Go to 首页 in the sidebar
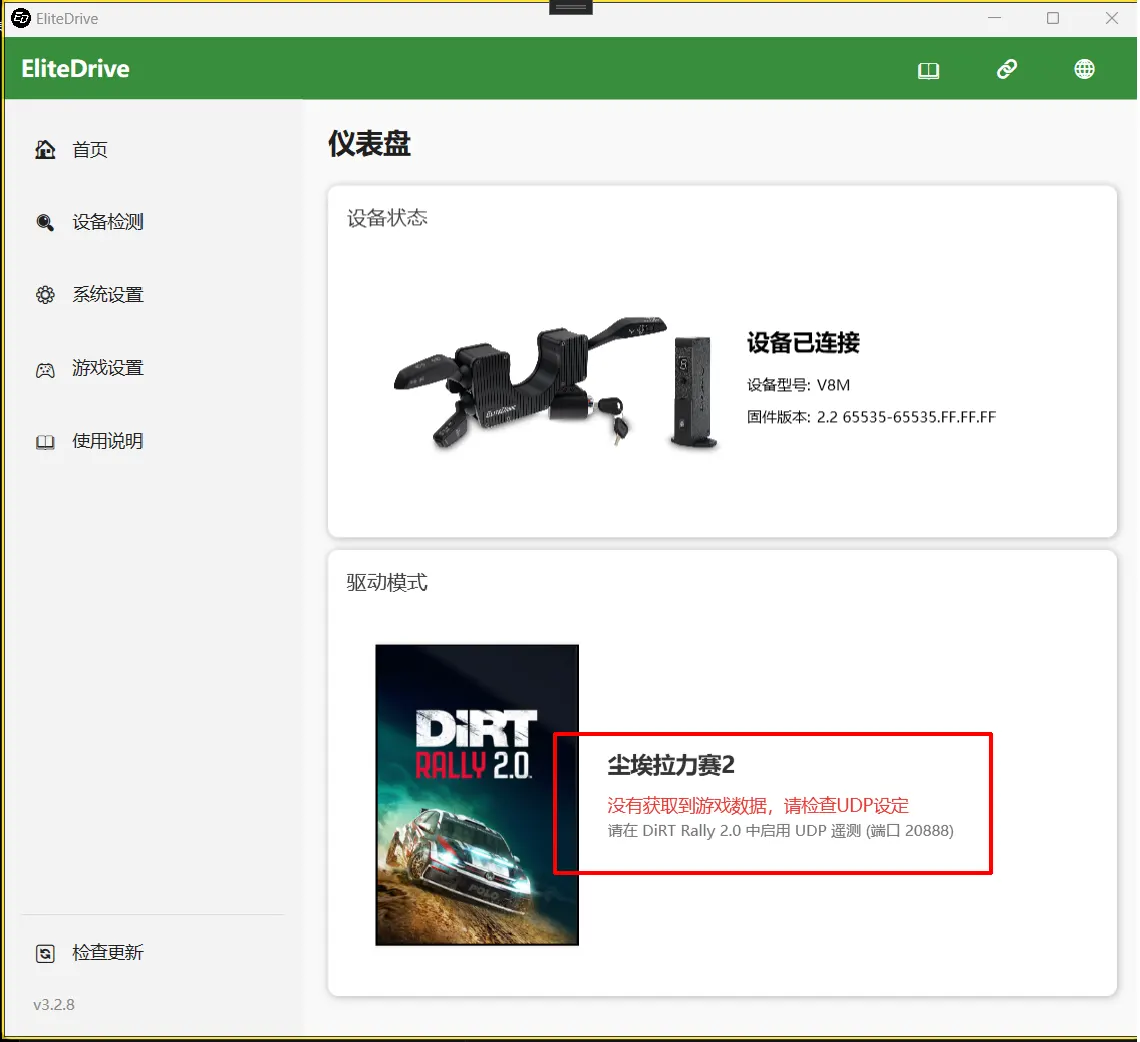 pos(89,150)
